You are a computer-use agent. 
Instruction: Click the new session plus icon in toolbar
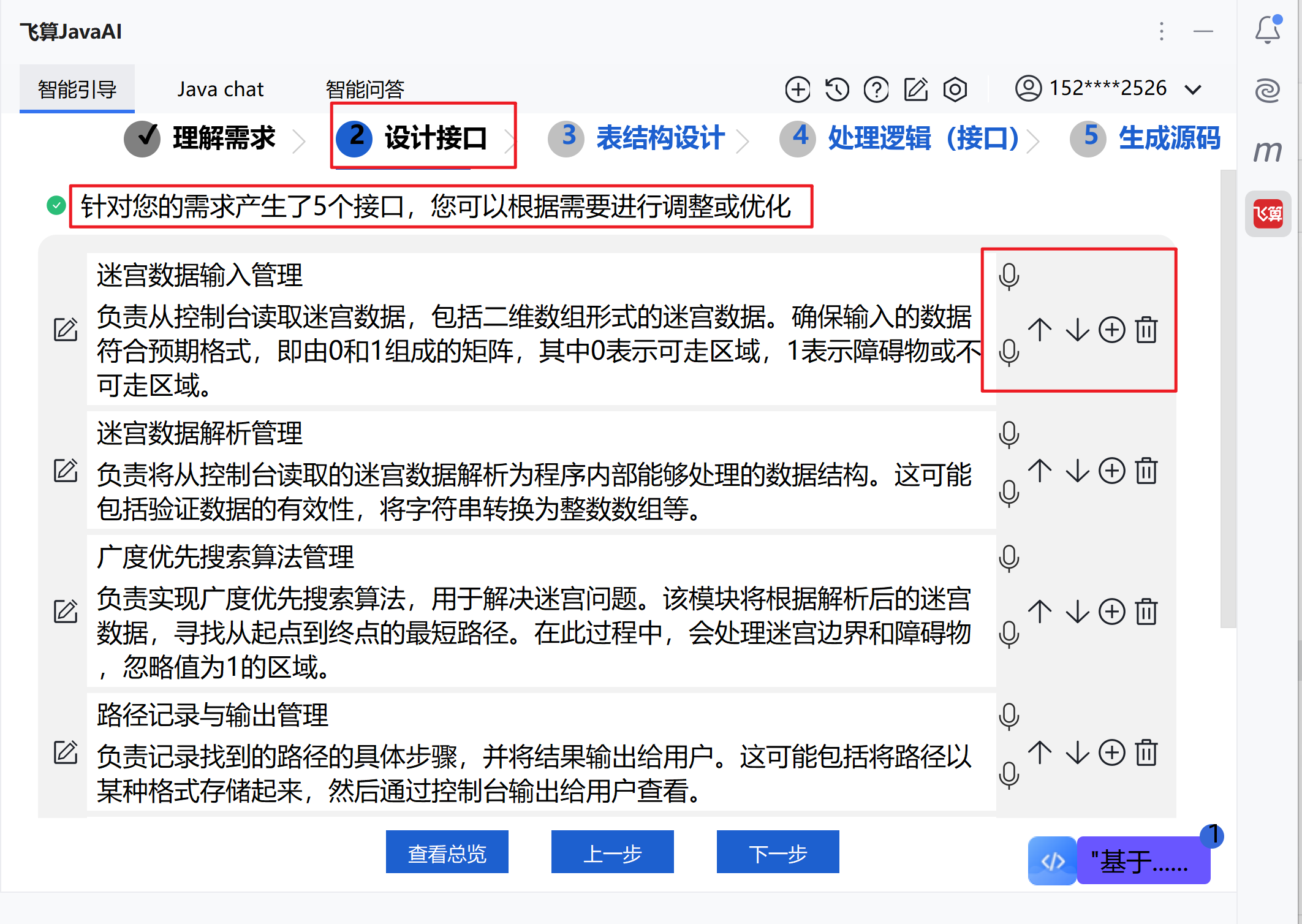[797, 89]
